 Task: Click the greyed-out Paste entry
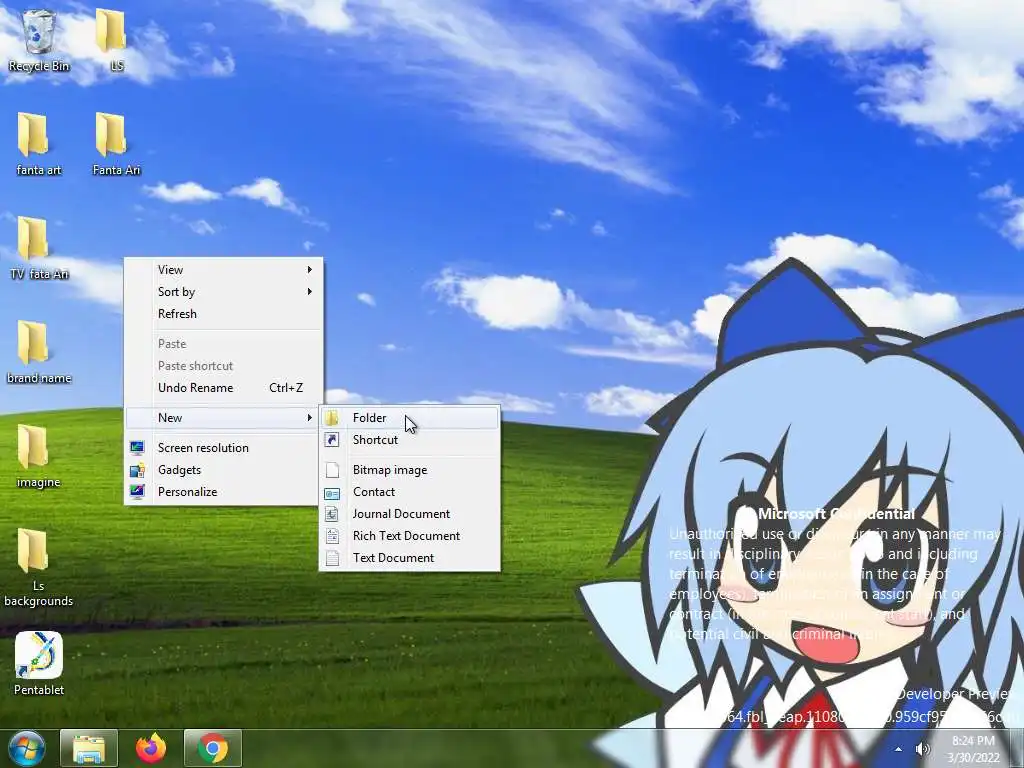click(x=223, y=344)
